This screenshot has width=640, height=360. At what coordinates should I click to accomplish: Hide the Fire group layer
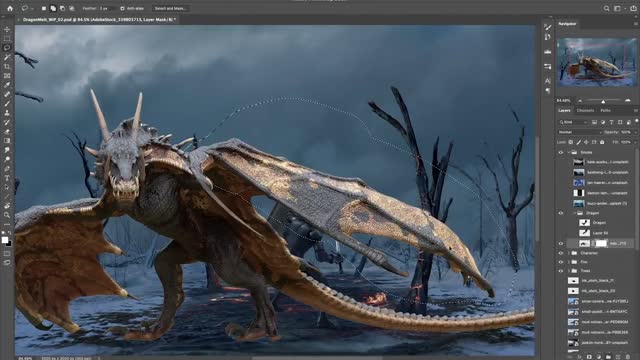click(x=561, y=262)
